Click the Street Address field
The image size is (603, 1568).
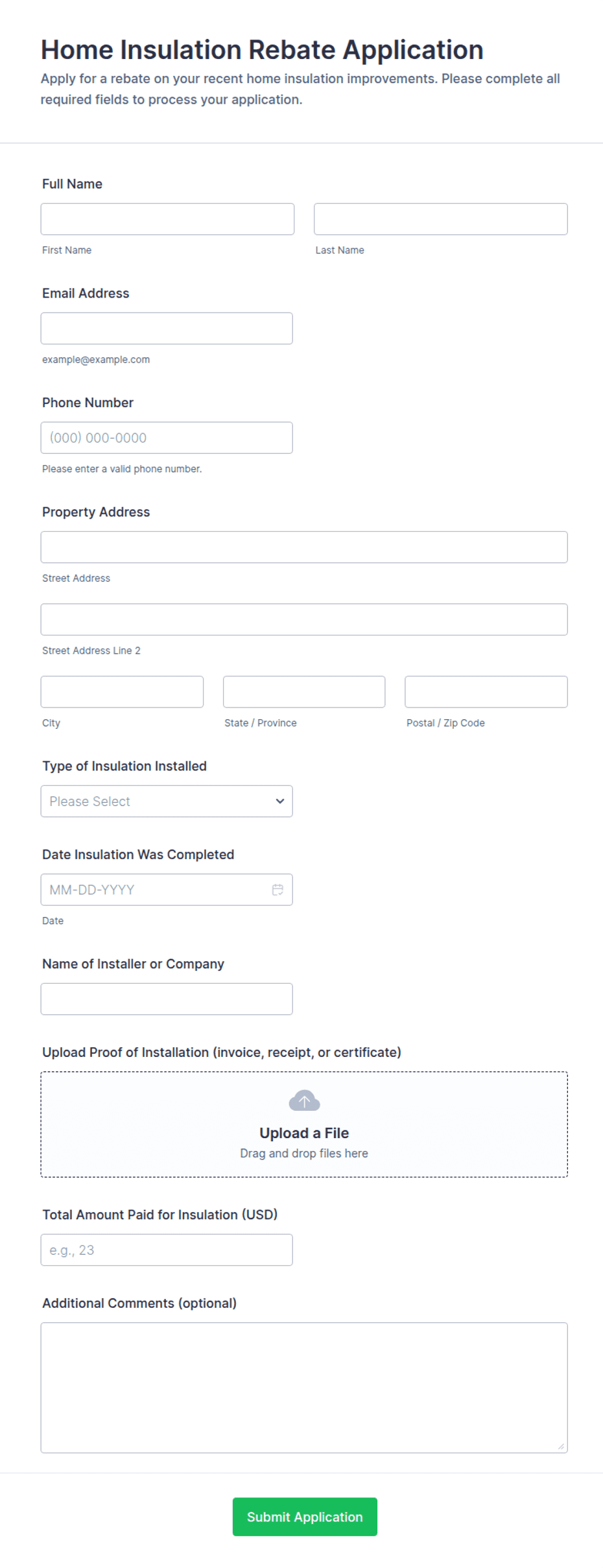(304, 547)
